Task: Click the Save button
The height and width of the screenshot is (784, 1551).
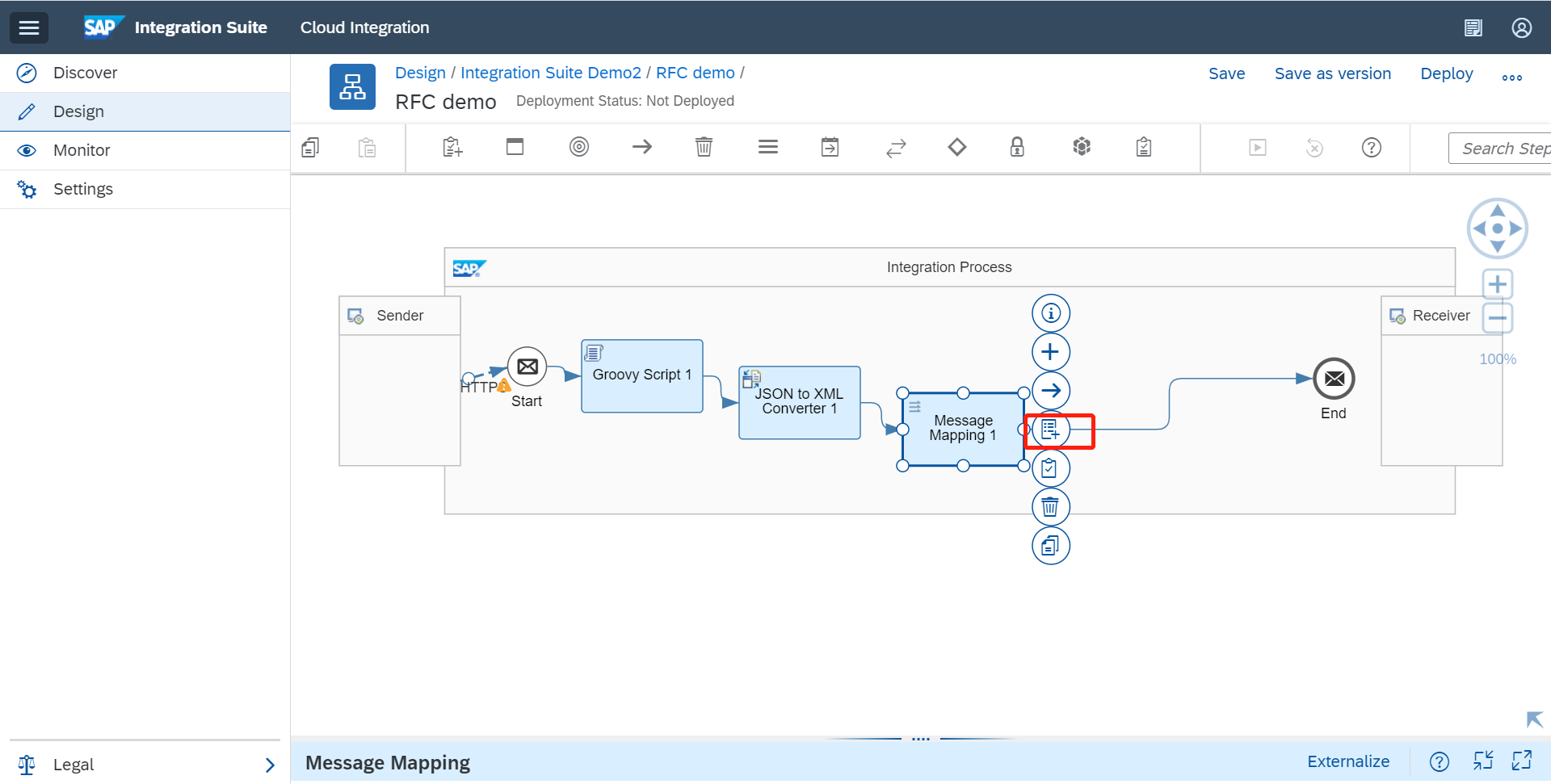Action: (1227, 73)
